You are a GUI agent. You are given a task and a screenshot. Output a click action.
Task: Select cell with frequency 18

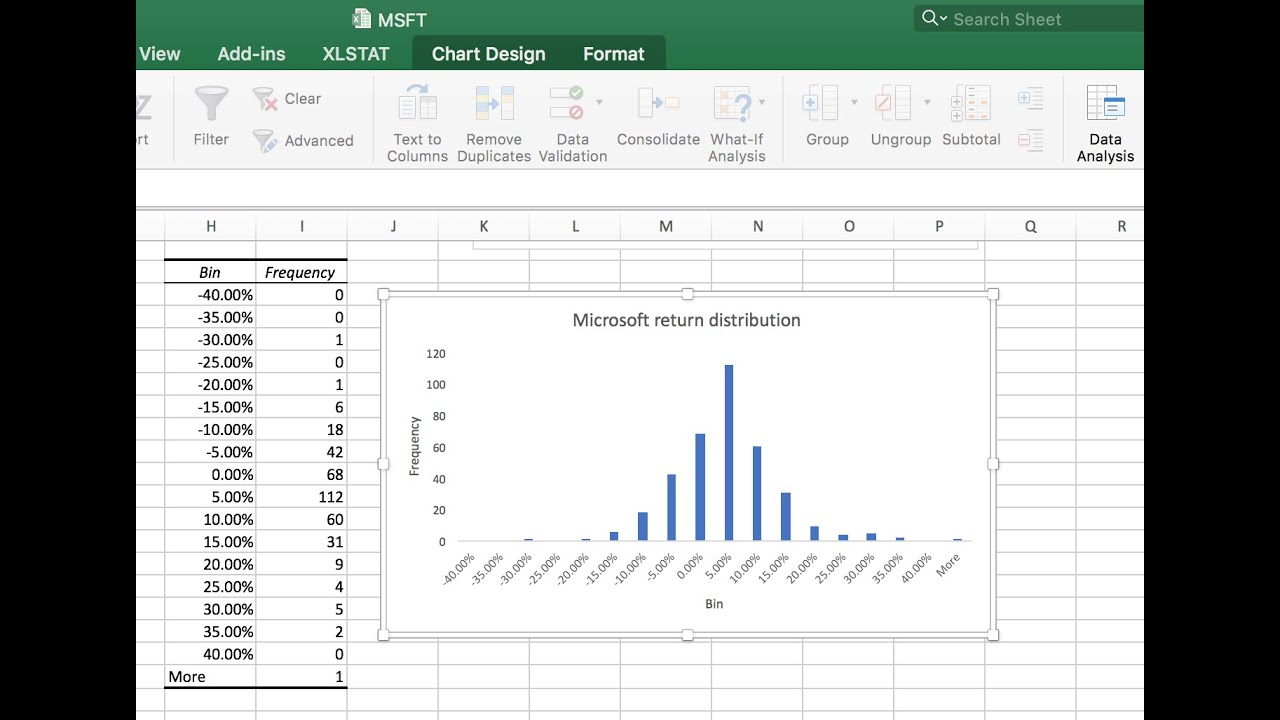(301, 429)
